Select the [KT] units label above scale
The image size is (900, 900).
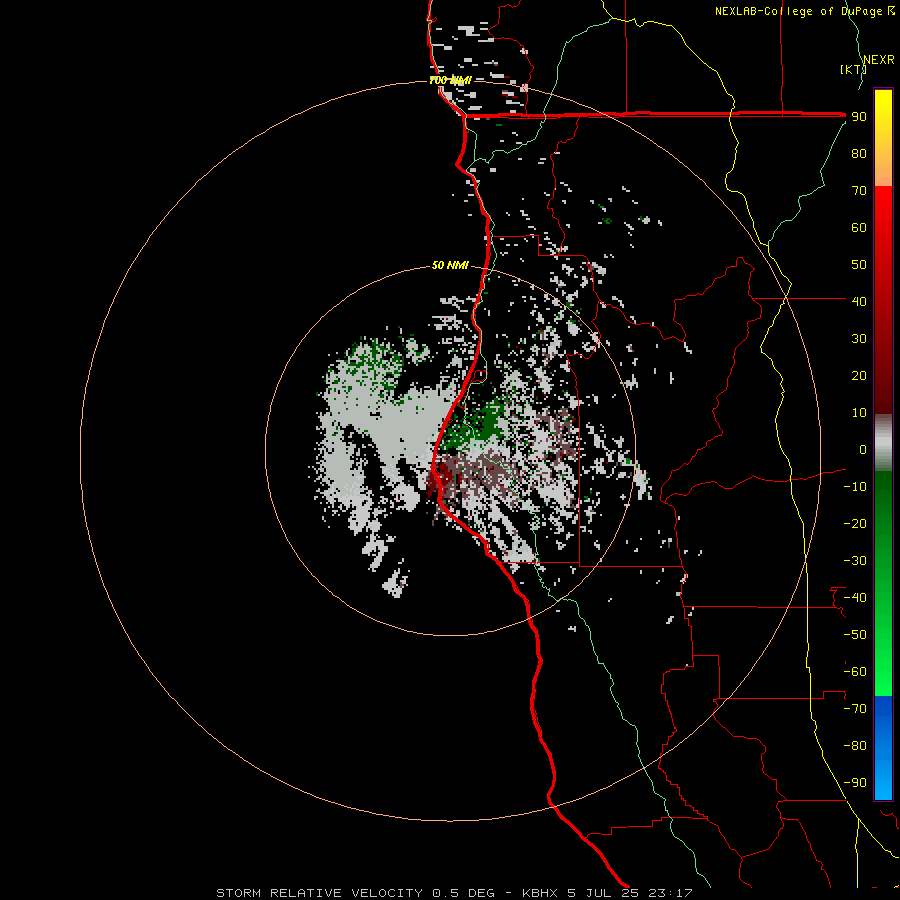click(x=853, y=69)
